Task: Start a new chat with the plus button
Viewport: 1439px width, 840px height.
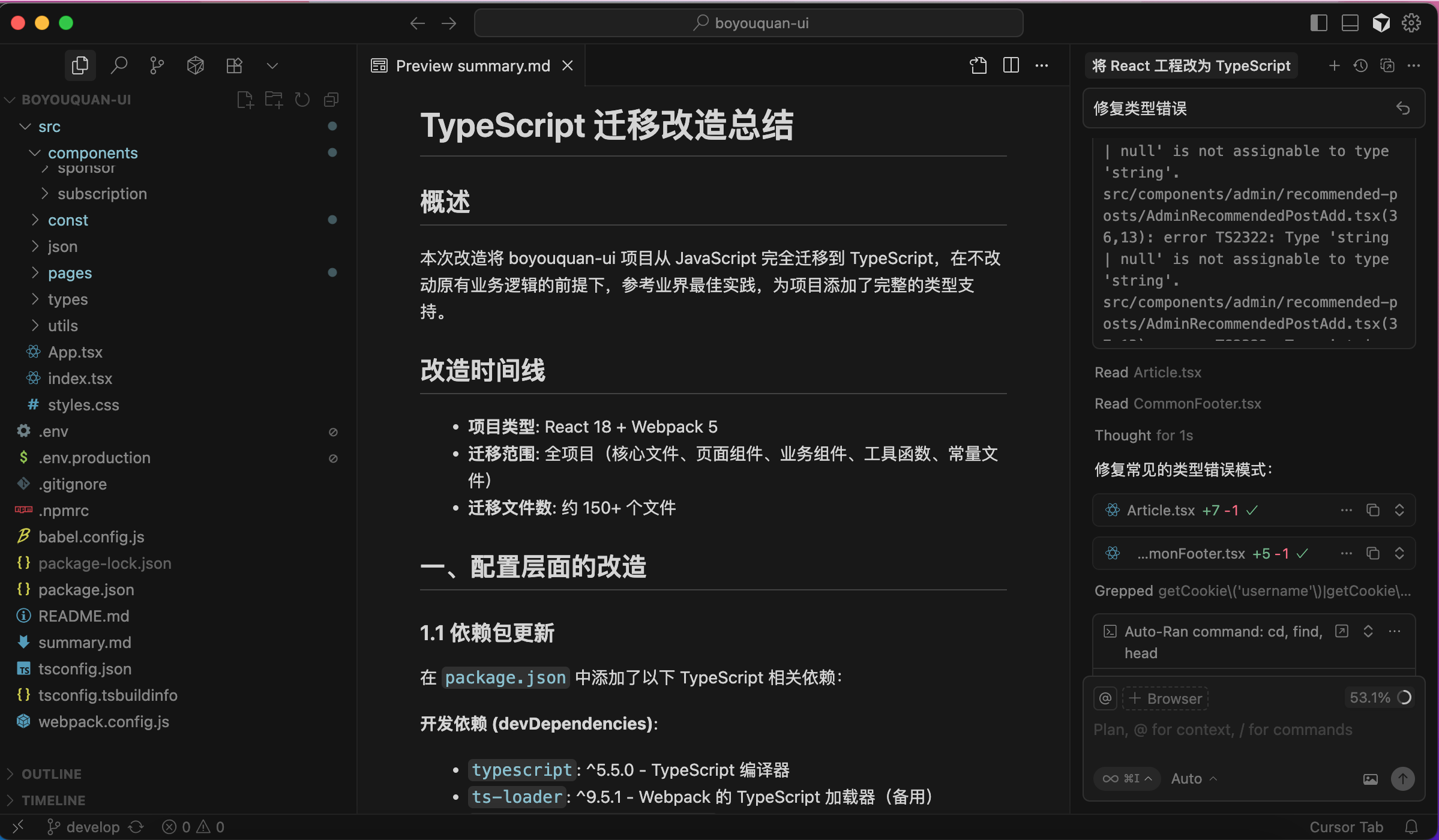Action: click(x=1335, y=66)
